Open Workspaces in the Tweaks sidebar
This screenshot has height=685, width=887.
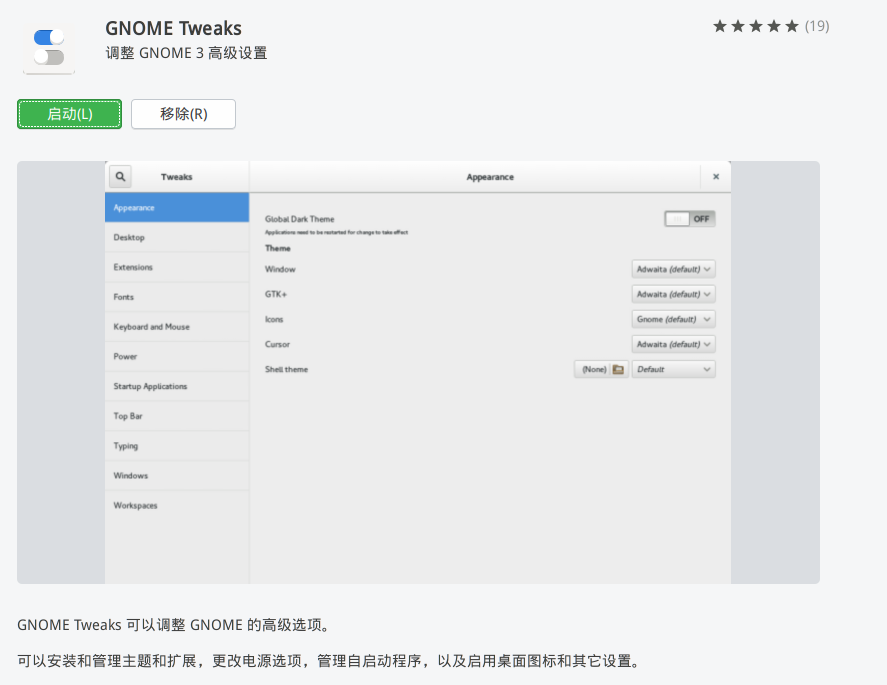coord(176,506)
